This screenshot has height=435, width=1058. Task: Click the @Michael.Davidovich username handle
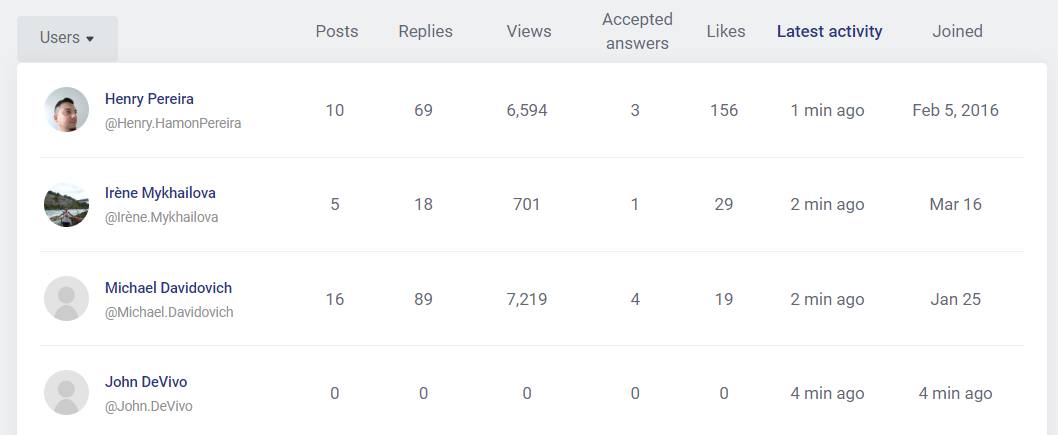point(169,312)
